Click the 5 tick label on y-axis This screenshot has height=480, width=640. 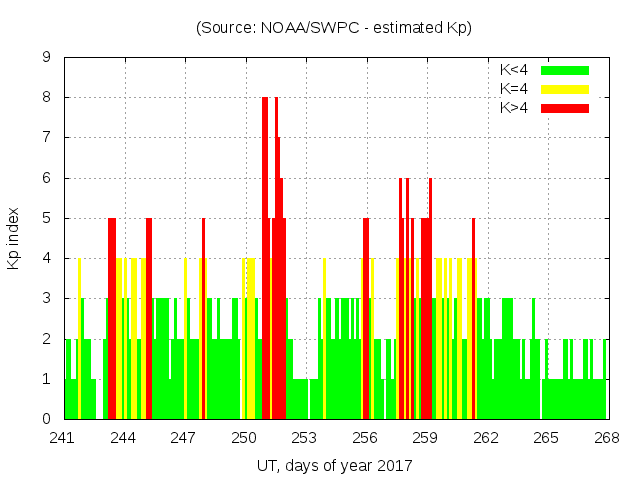46,218
